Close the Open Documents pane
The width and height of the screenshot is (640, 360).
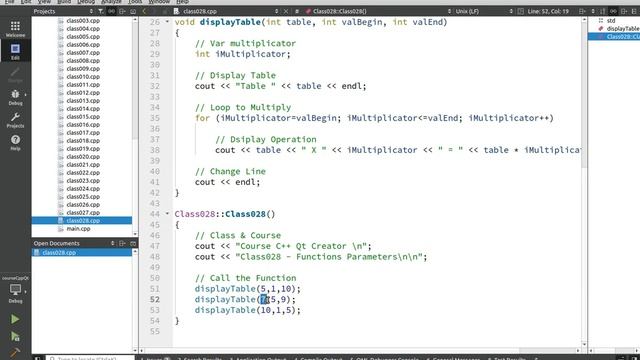point(133,243)
